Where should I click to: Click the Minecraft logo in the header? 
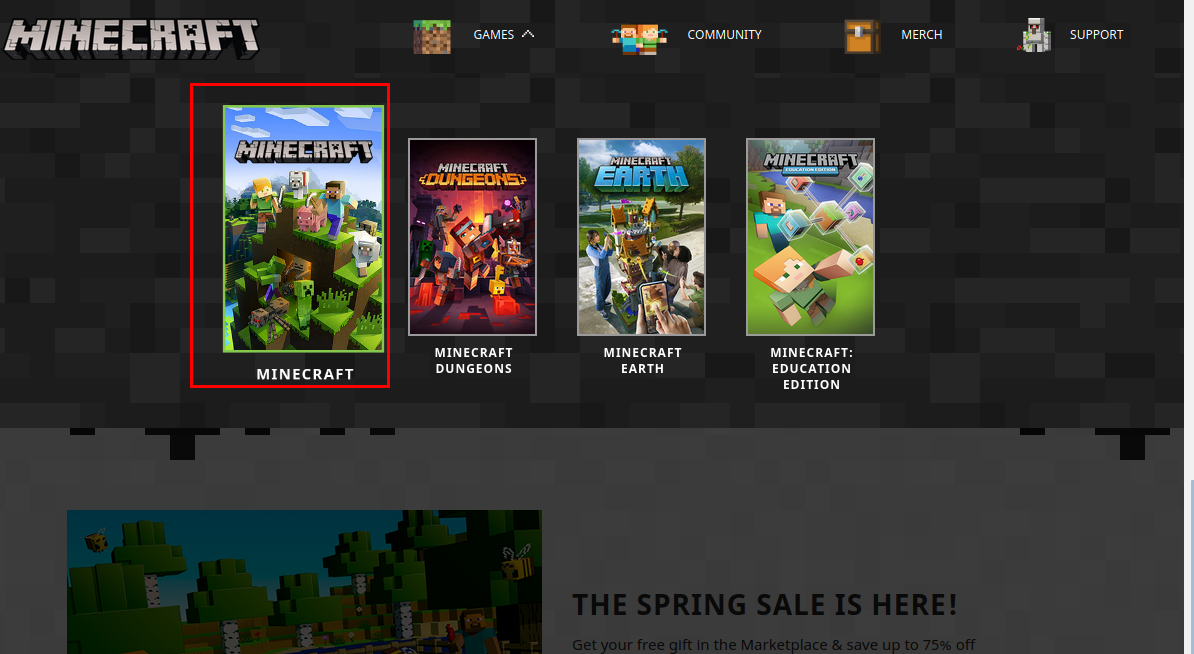pos(132,35)
